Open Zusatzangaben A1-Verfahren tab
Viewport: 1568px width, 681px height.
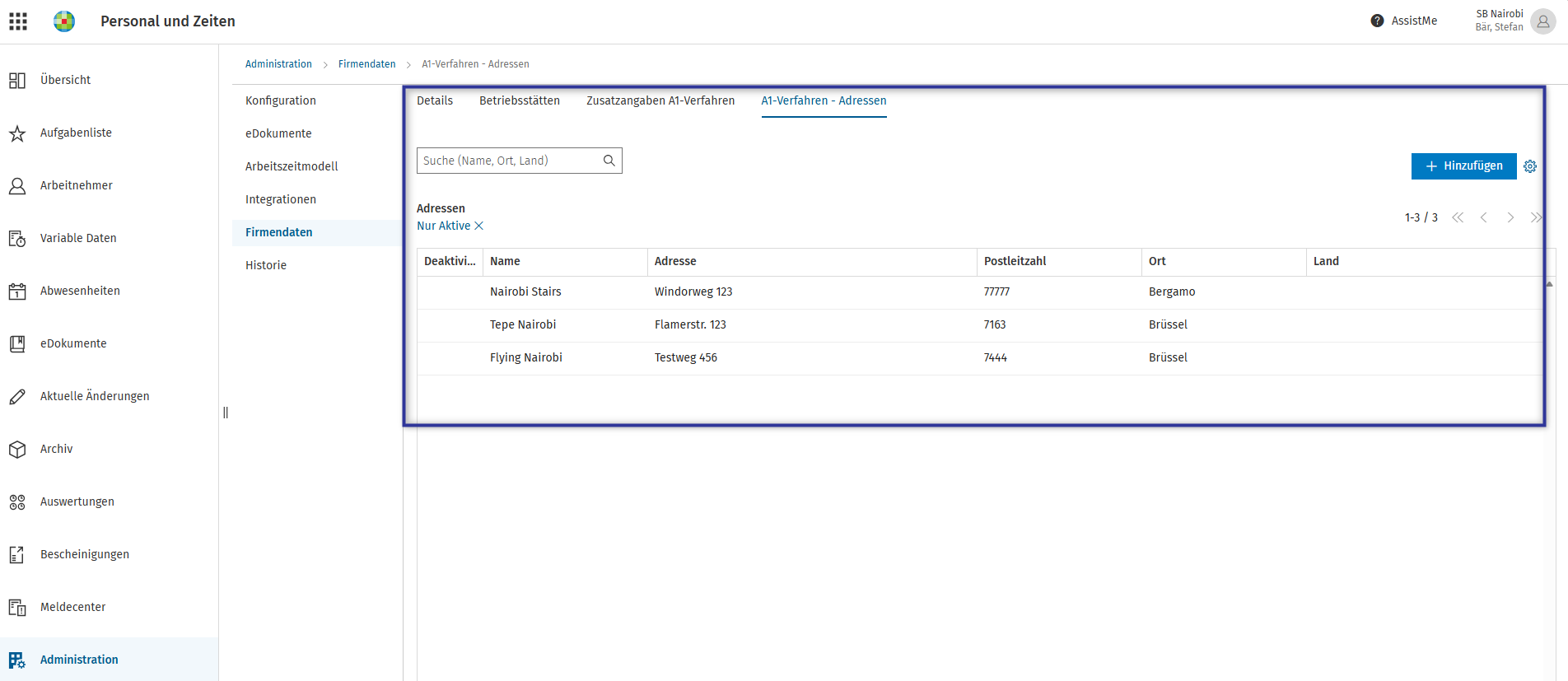point(660,100)
